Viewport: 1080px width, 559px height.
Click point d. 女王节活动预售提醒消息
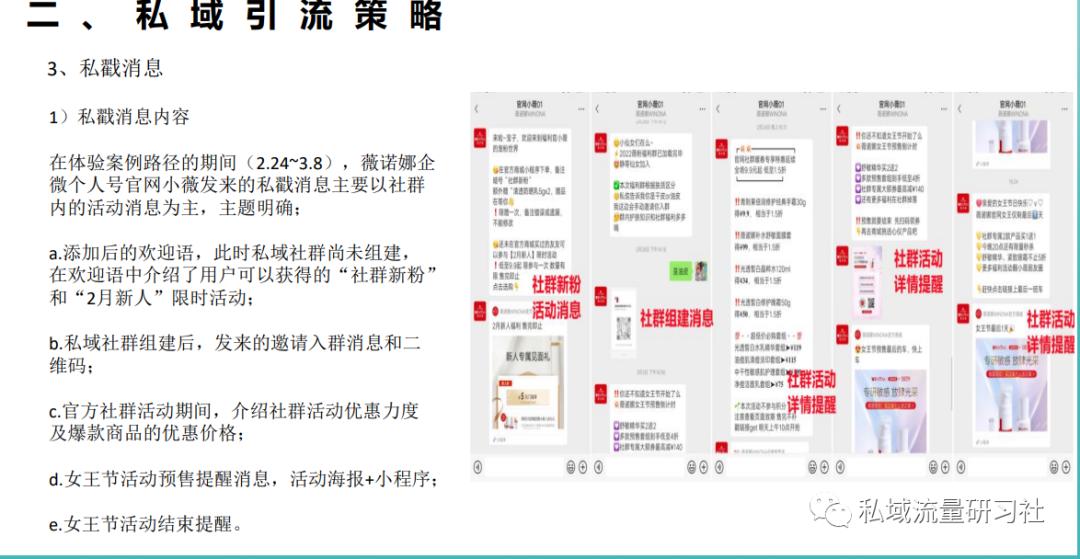243,478
